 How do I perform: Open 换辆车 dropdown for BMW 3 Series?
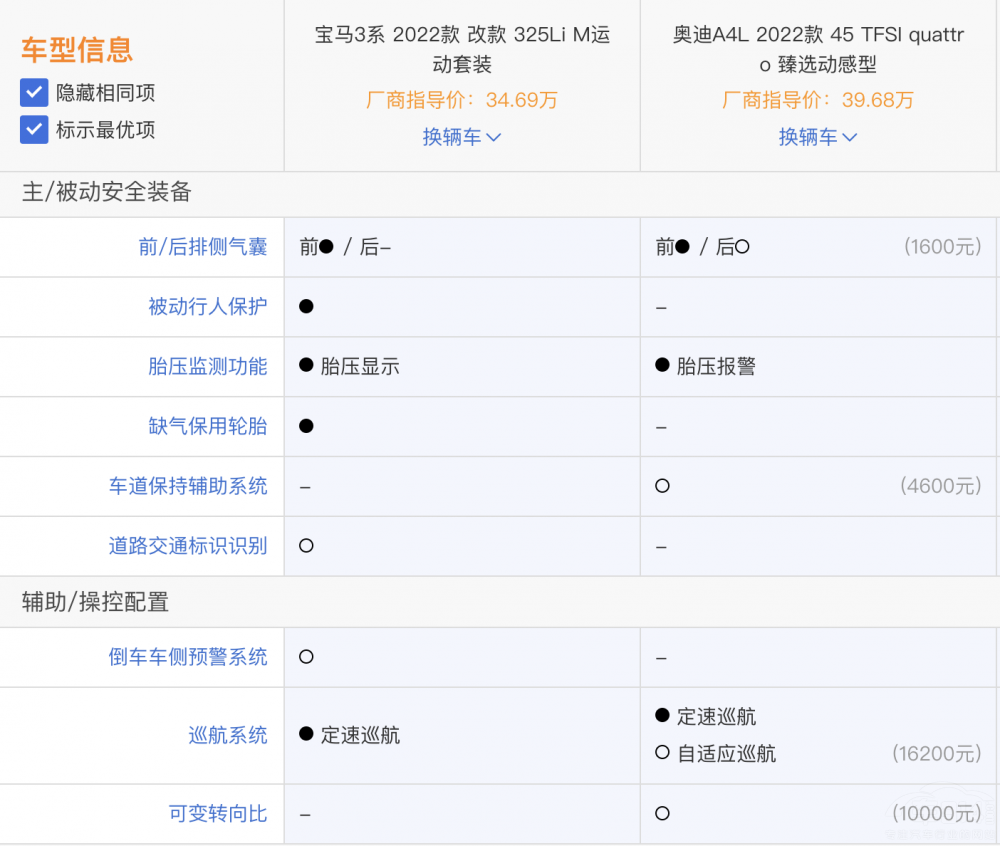click(x=461, y=137)
